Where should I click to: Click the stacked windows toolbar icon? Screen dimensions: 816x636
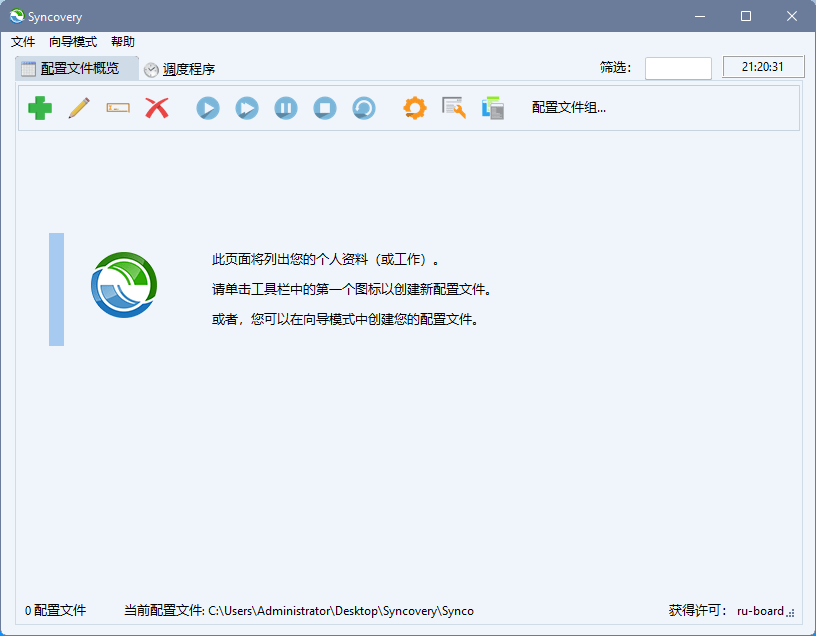coord(493,108)
